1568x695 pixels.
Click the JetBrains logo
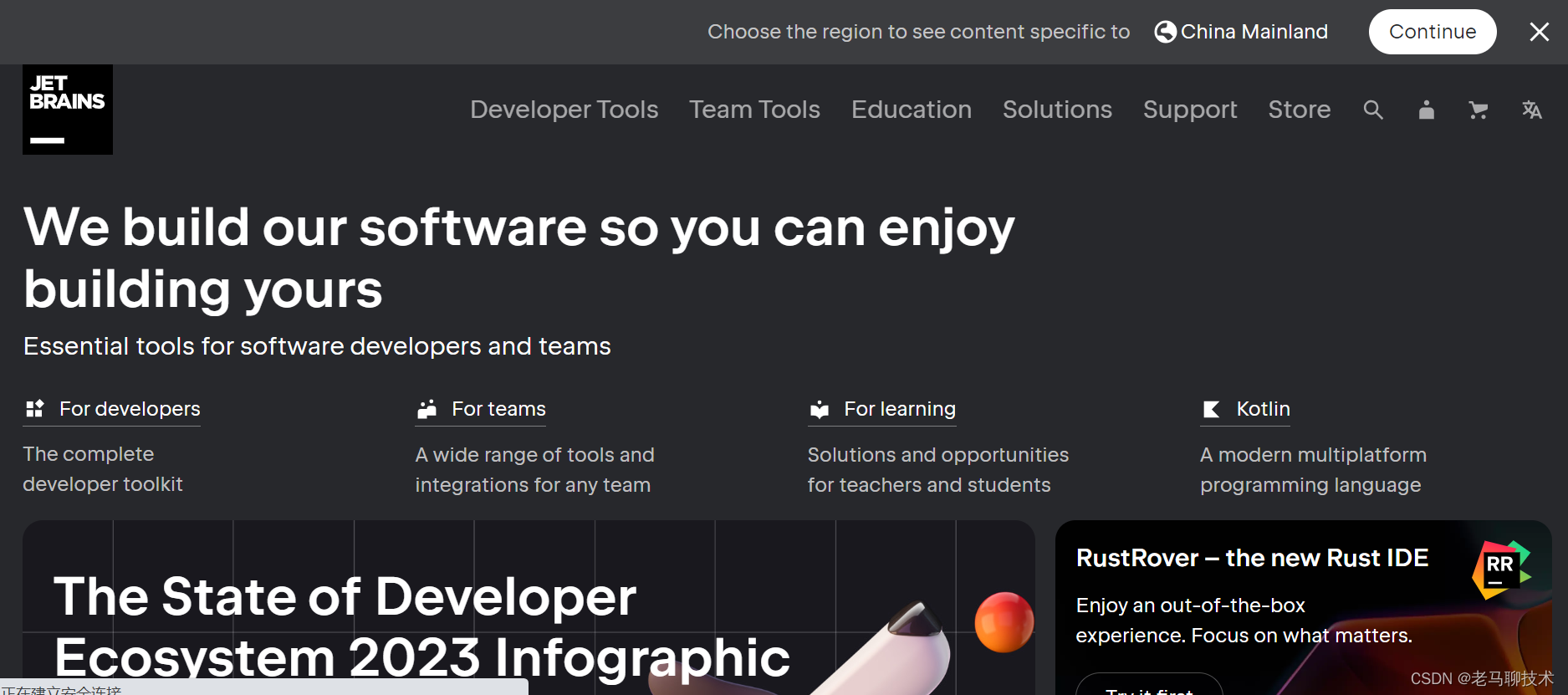tap(68, 110)
